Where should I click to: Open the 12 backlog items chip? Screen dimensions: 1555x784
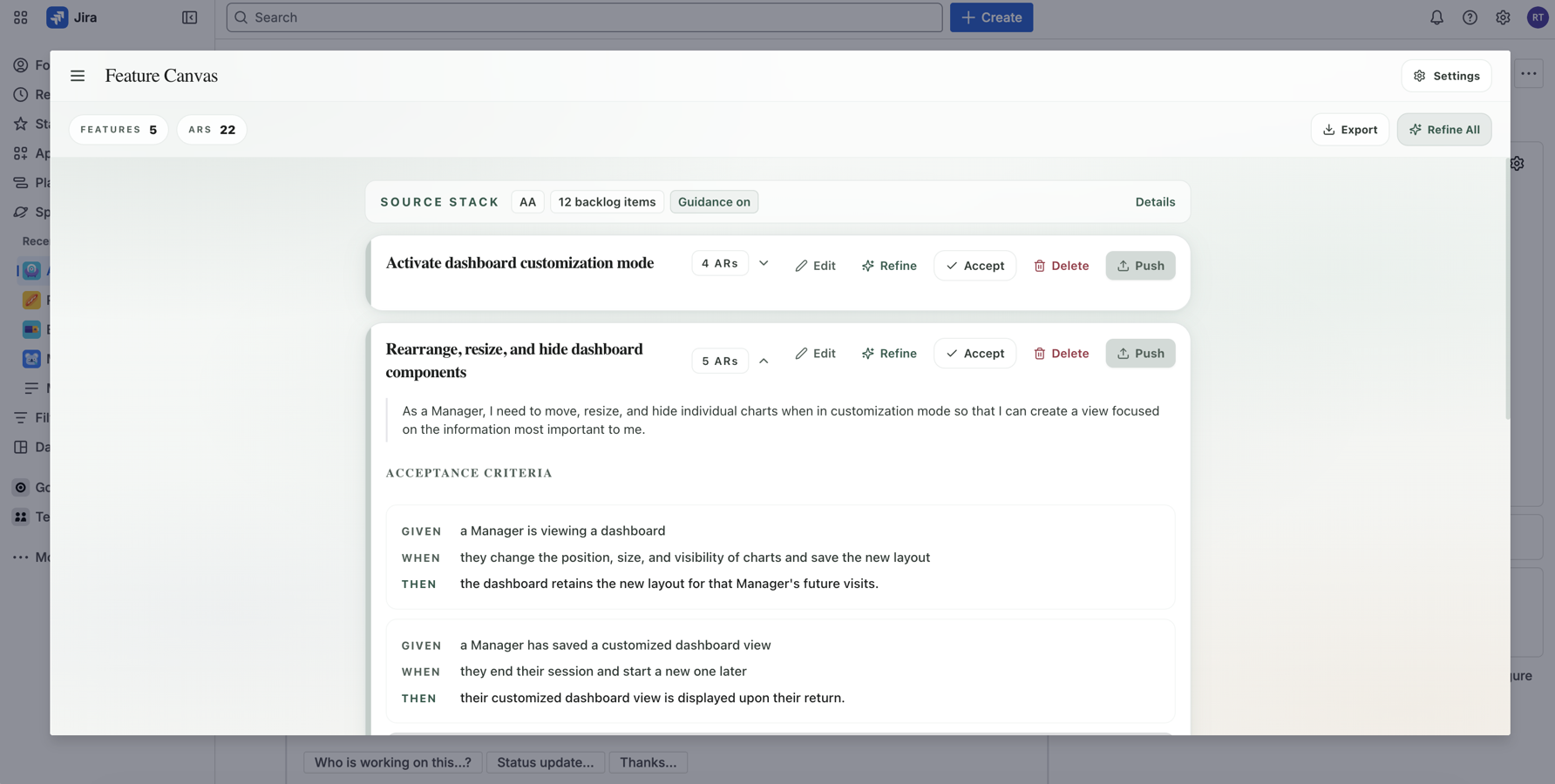pos(607,202)
